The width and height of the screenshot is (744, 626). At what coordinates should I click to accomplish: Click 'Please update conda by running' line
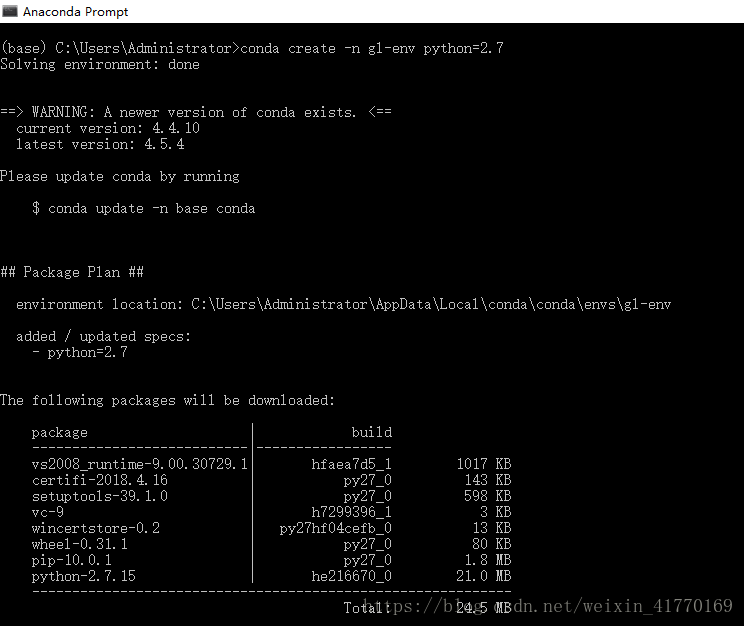120,177
